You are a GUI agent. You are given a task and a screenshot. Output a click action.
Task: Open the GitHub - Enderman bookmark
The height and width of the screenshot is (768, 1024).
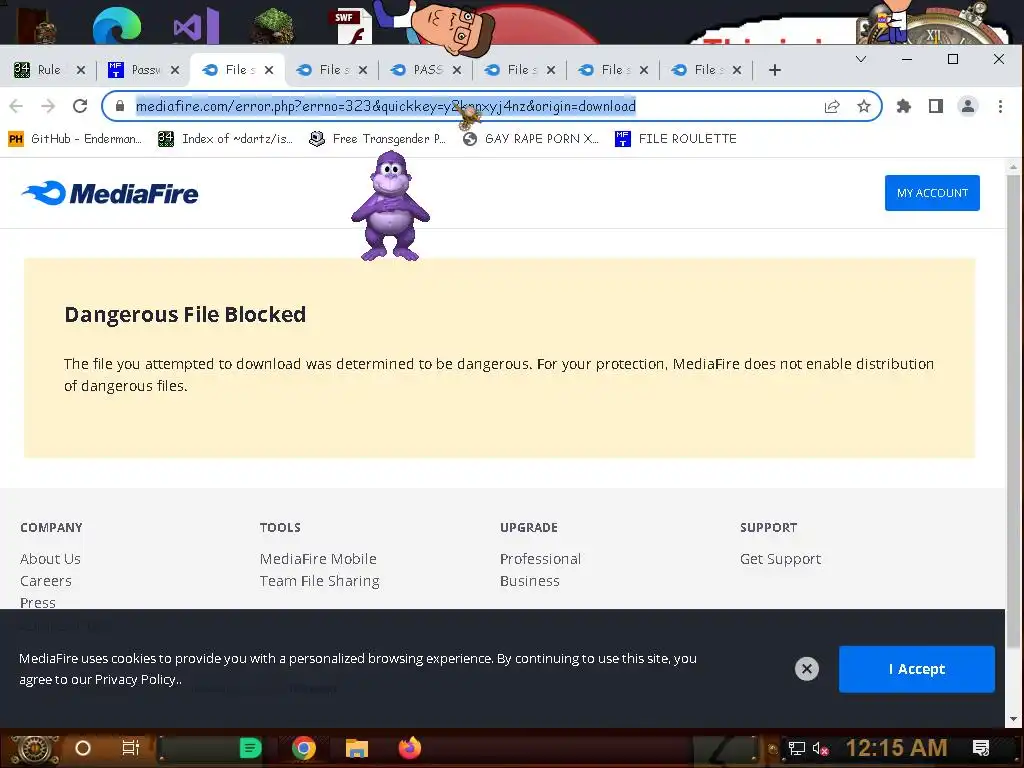75,139
